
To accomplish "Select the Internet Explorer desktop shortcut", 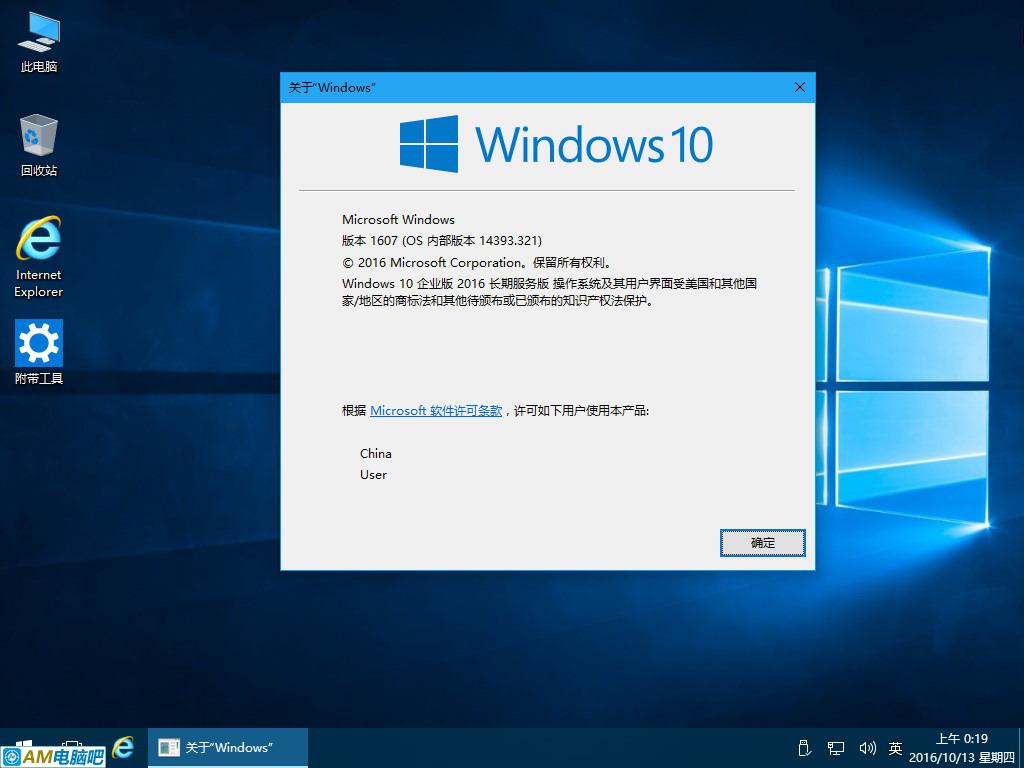I will click(39, 257).
